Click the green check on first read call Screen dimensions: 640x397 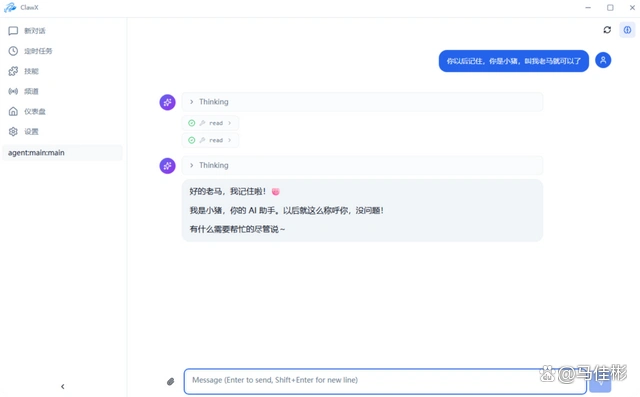tap(191, 123)
